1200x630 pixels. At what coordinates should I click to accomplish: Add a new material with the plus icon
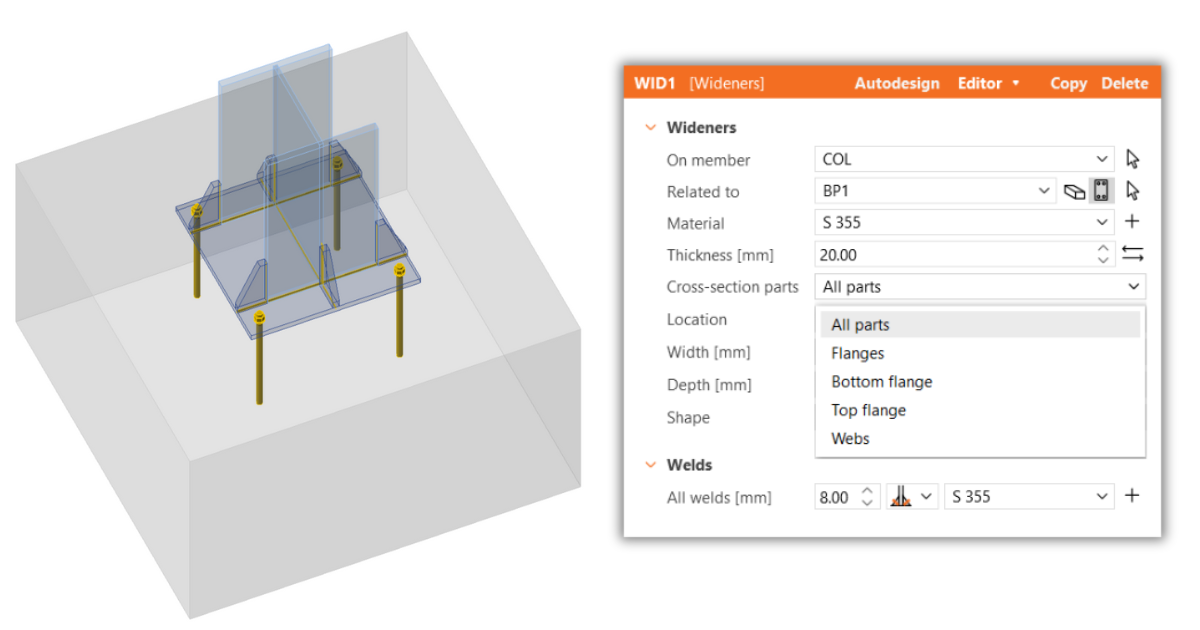tap(1132, 223)
